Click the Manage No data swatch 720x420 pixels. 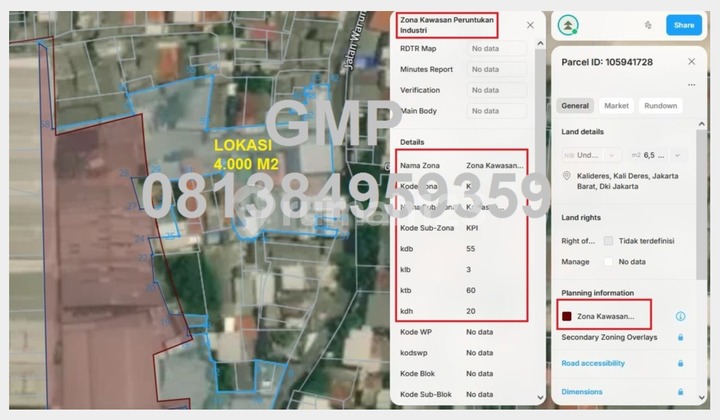(x=608, y=262)
